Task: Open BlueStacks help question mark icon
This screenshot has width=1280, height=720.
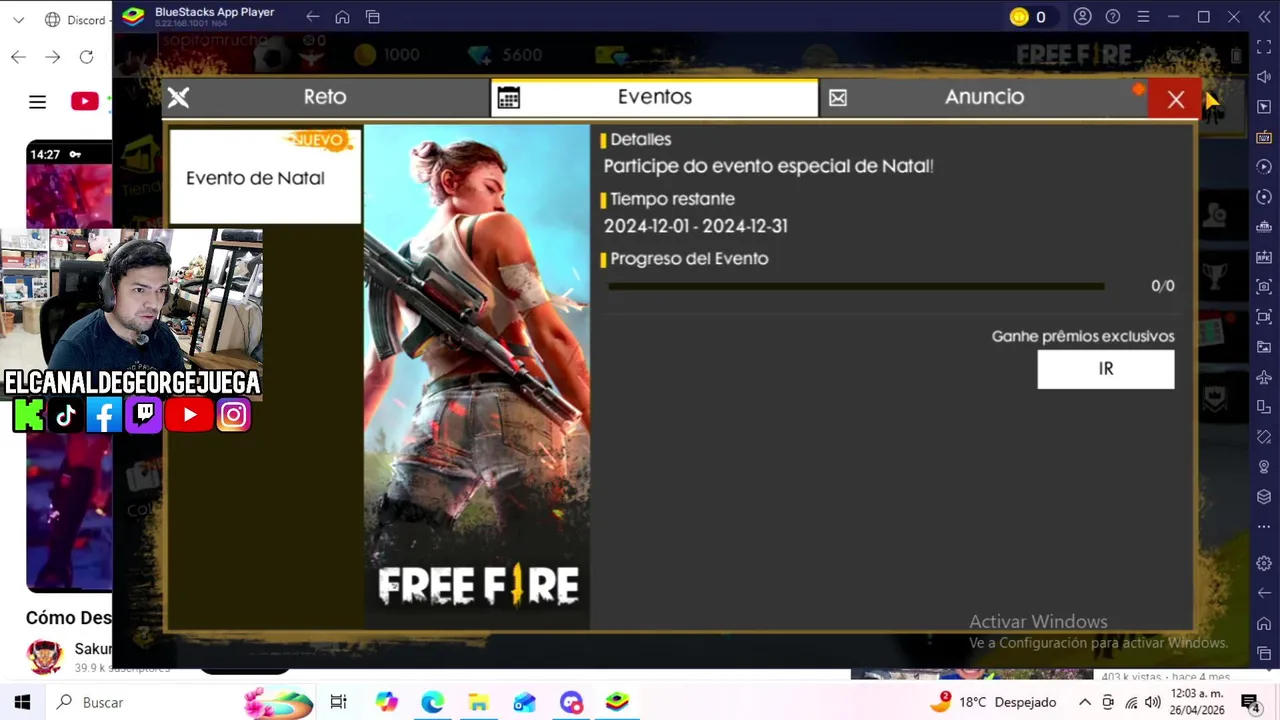Action: (x=1113, y=17)
